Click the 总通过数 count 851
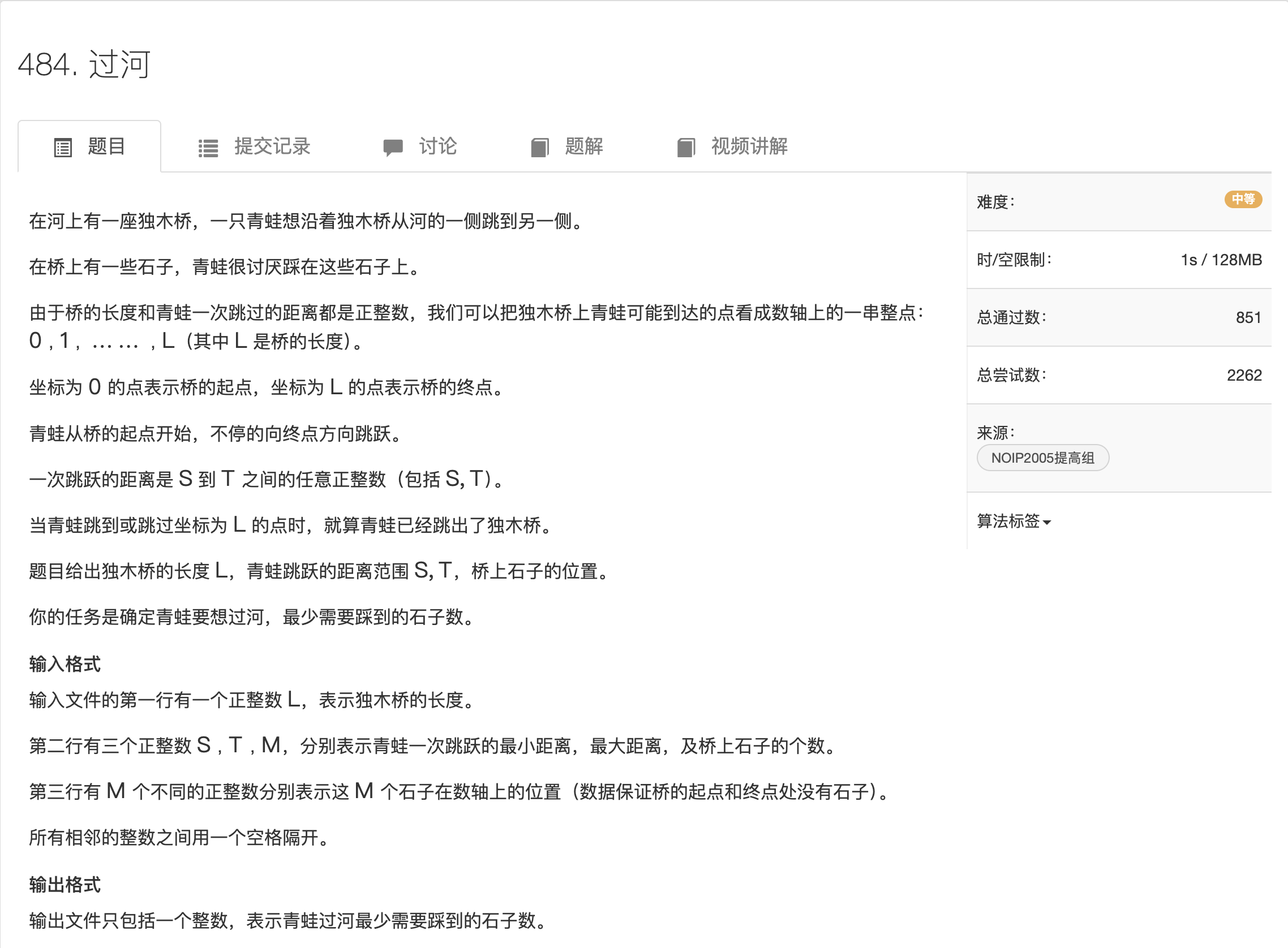 1247,317
